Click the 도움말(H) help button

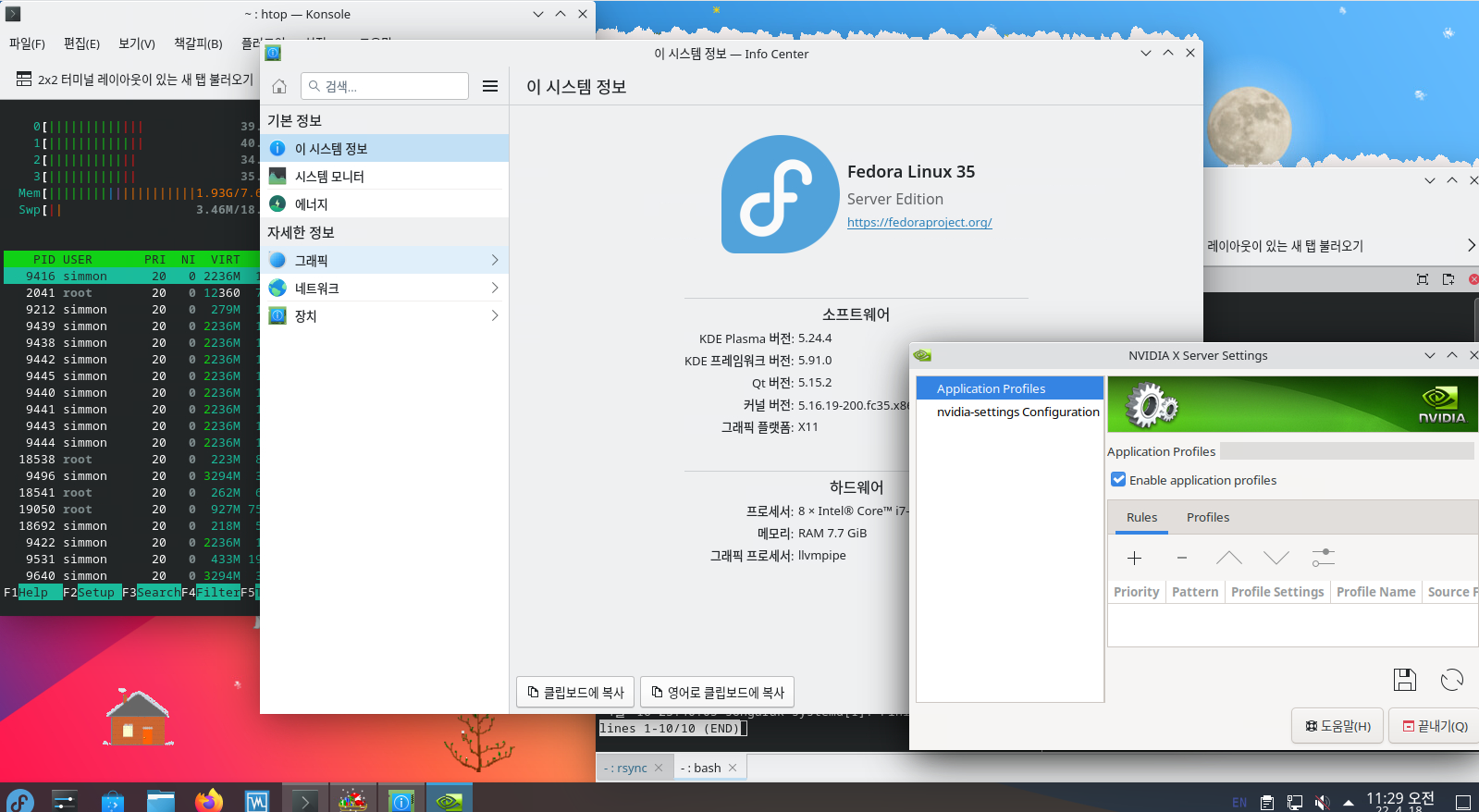(1337, 726)
